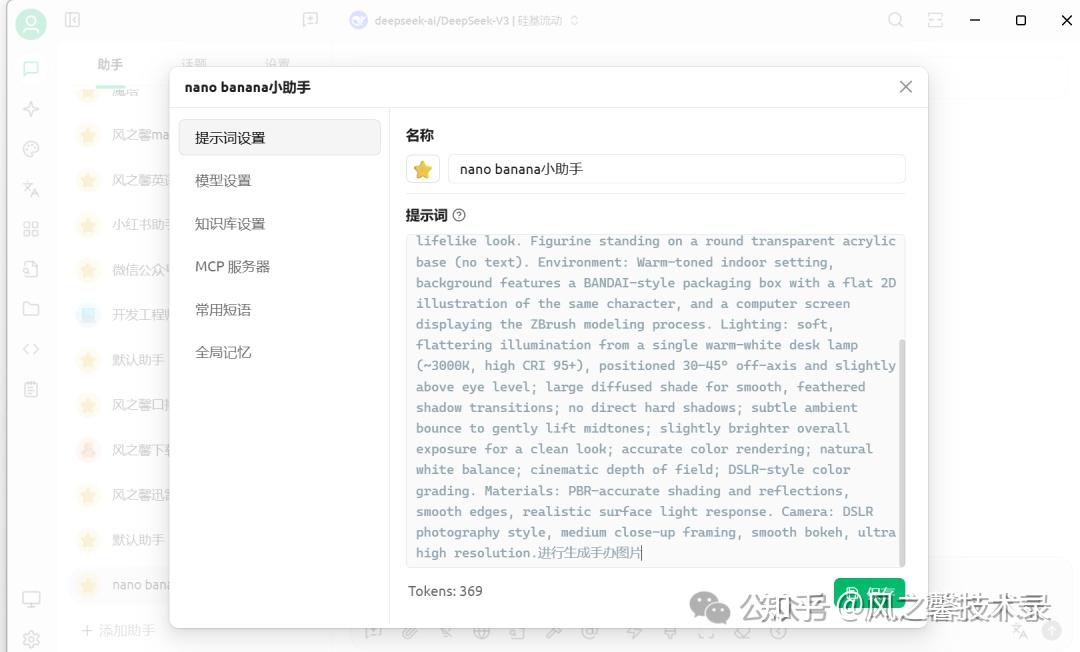Click the 名称 input field
The height and width of the screenshot is (652, 1080).
tap(676, 169)
